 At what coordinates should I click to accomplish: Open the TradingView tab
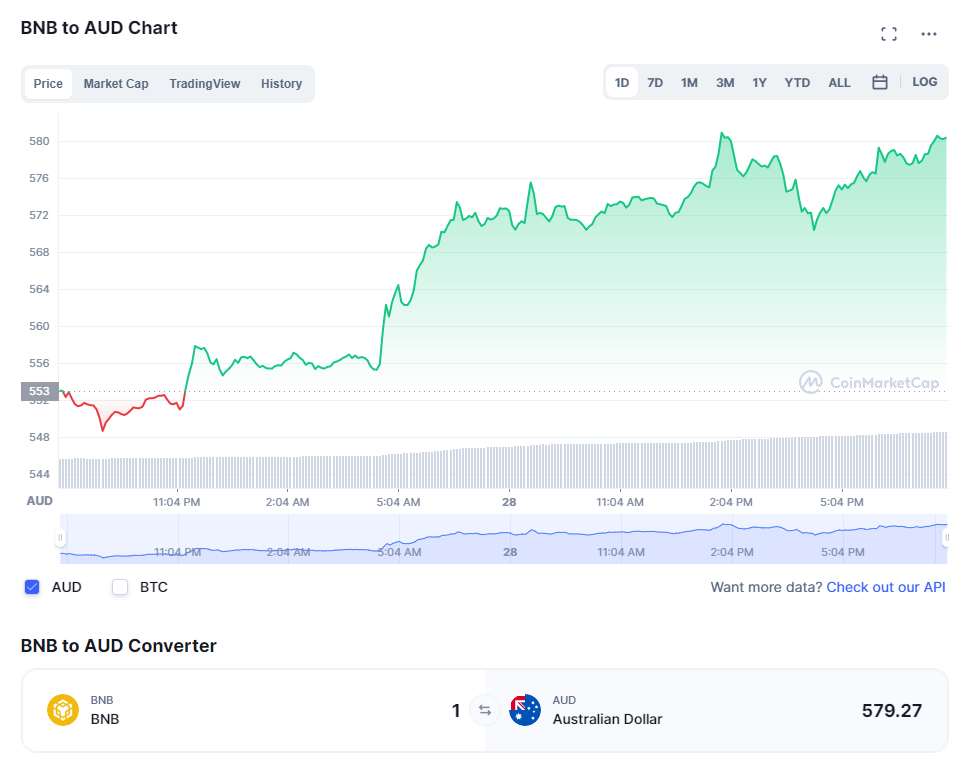[x=205, y=84]
